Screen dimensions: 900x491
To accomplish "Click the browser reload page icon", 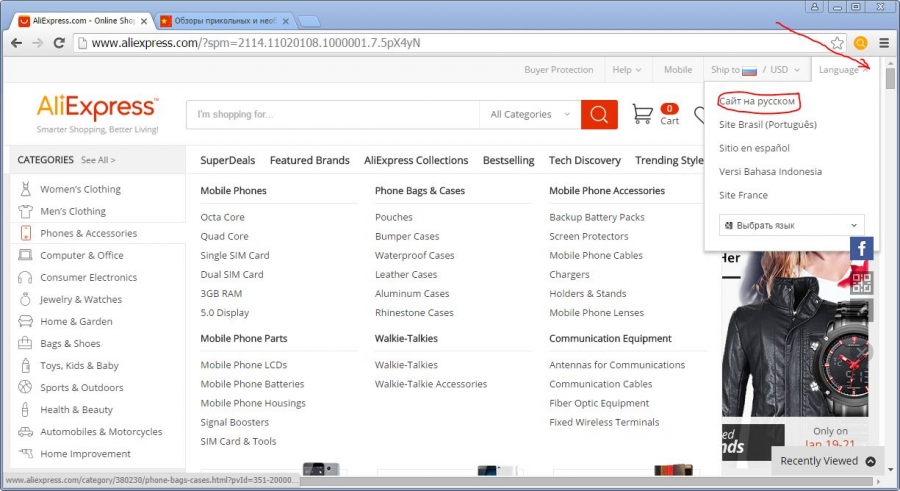I will (x=59, y=43).
